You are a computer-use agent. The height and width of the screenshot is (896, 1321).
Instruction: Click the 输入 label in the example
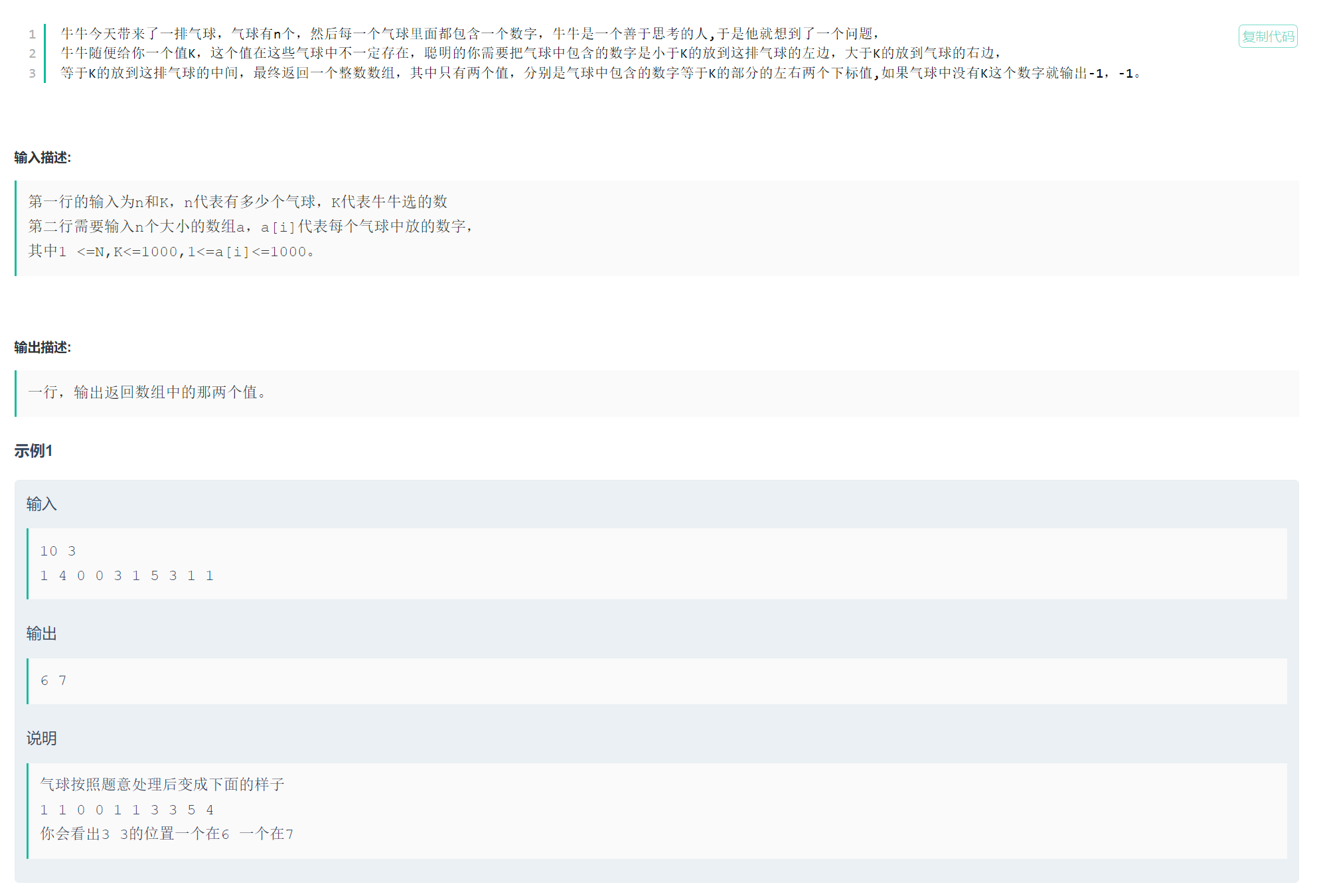(41, 504)
